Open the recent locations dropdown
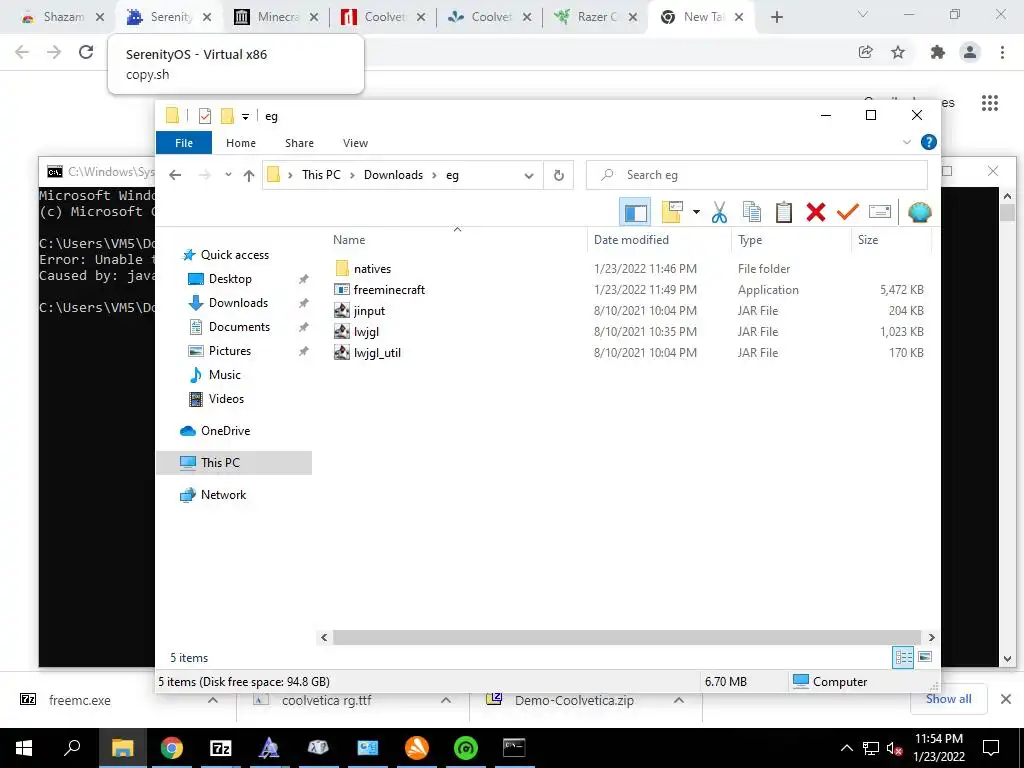 [228, 175]
